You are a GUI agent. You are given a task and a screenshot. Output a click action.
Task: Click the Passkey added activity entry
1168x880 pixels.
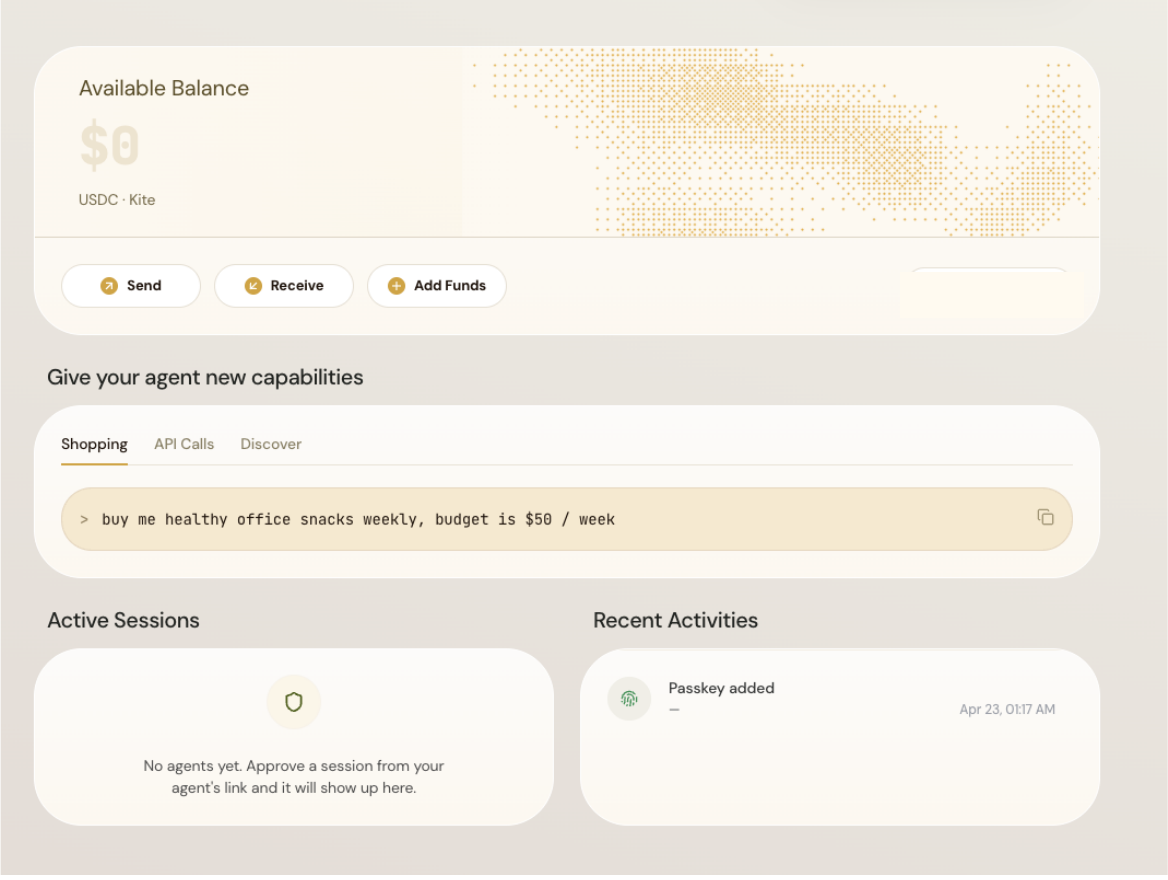pos(721,688)
